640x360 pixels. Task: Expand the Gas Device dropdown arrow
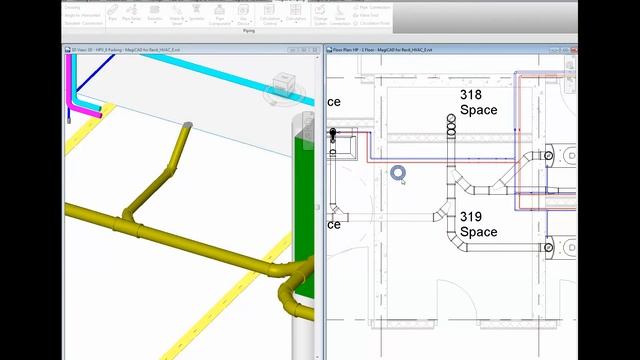click(x=250, y=21)
